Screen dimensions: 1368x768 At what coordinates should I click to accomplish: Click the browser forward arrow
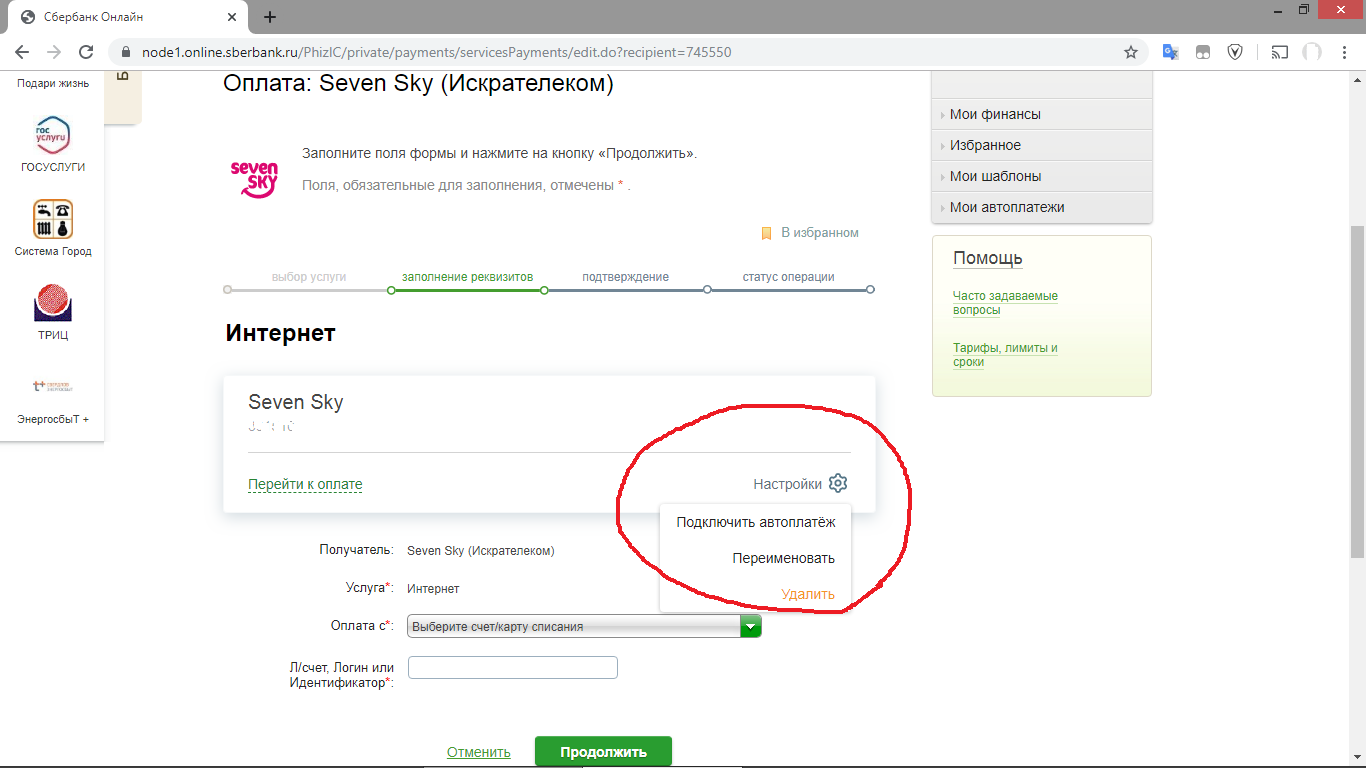pyautogui.click(x=54, y=52)
